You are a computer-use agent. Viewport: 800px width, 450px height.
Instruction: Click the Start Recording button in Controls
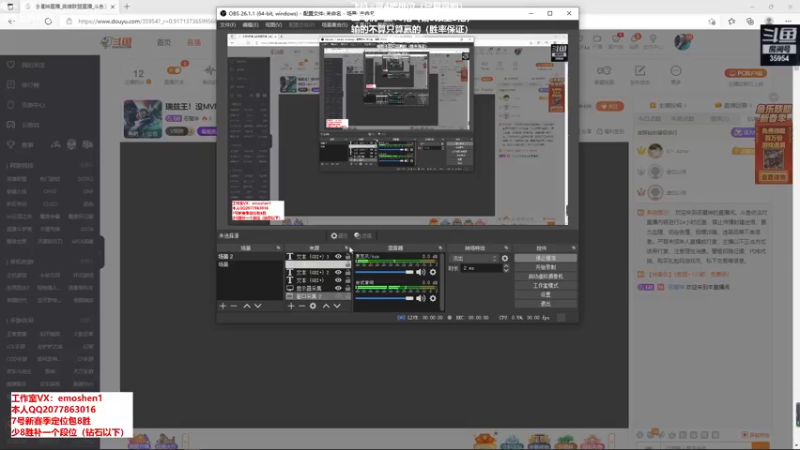545,267
